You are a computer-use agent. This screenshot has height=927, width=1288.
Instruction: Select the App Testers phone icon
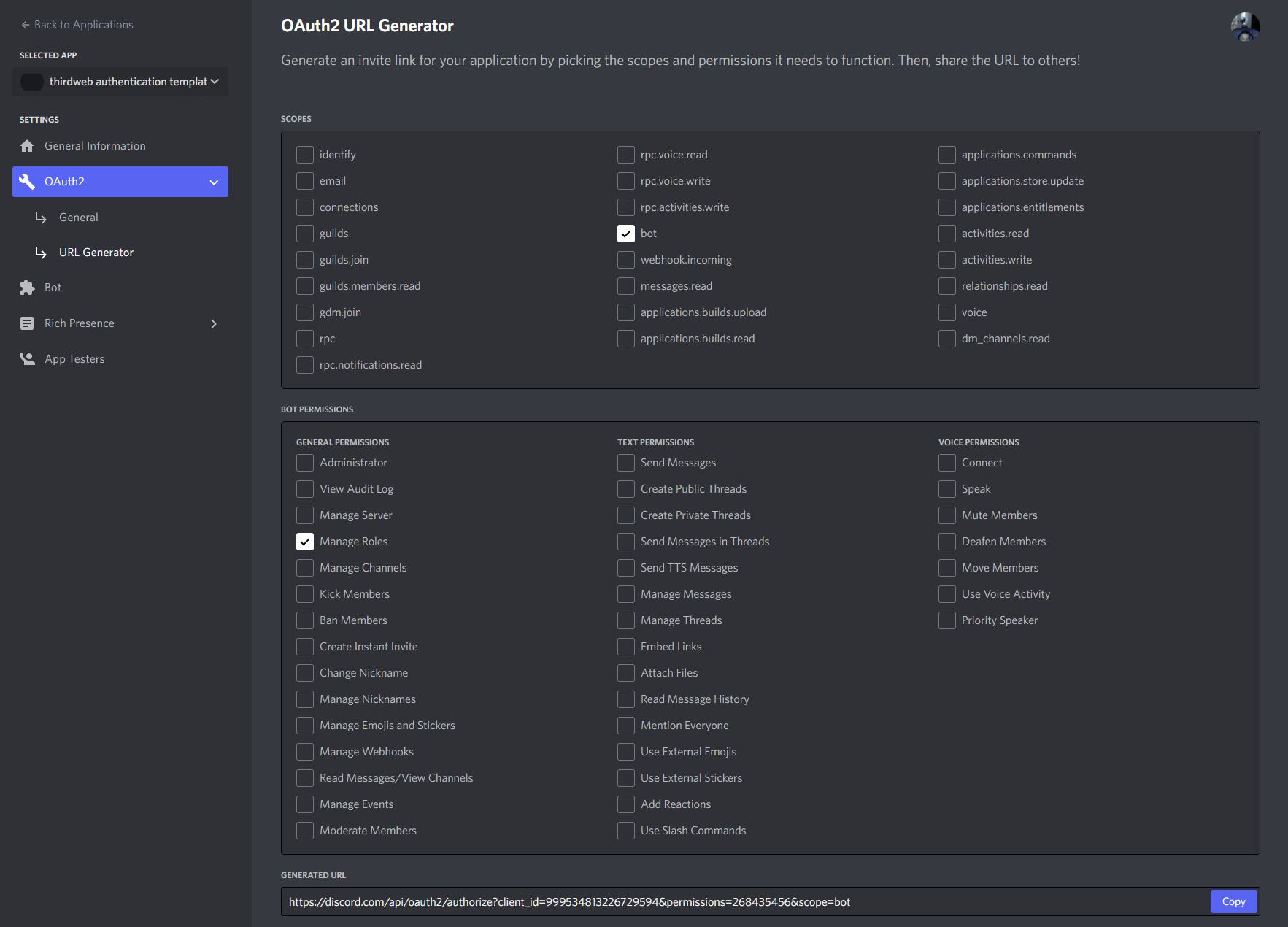pos(27,358)
